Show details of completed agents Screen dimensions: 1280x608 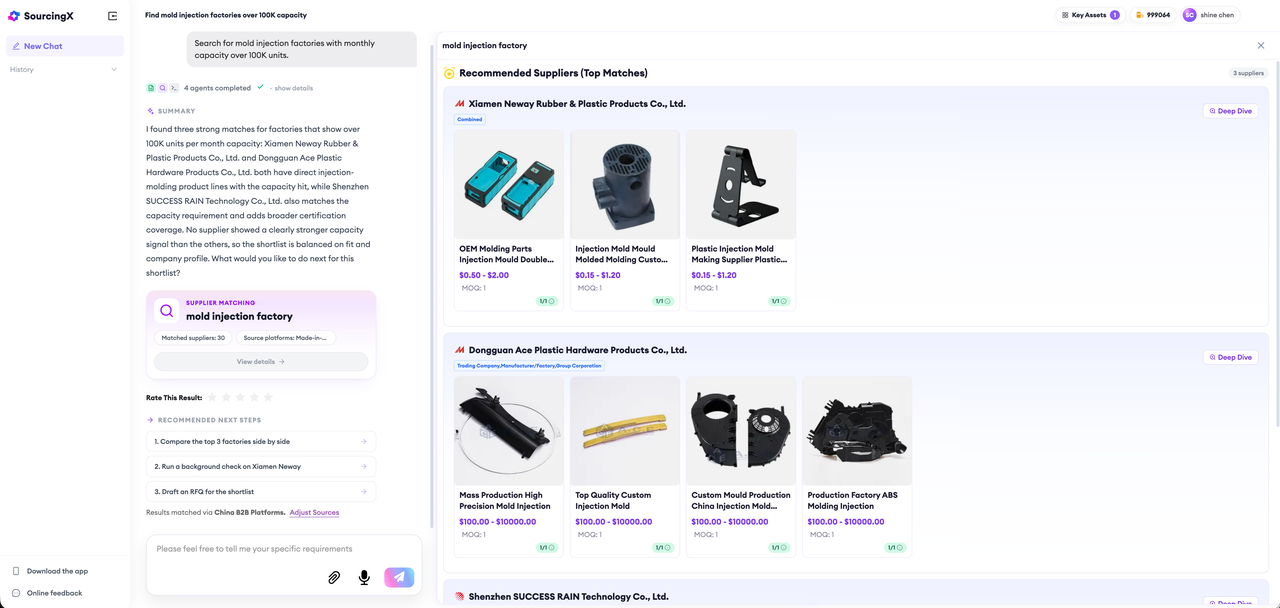tap(294, 88)
